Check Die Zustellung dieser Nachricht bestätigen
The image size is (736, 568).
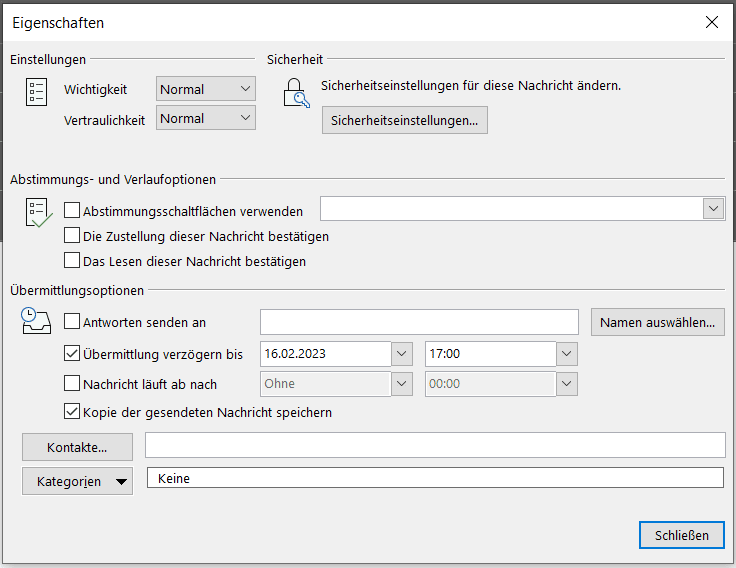pyautogui.click(x=72, y=236)
